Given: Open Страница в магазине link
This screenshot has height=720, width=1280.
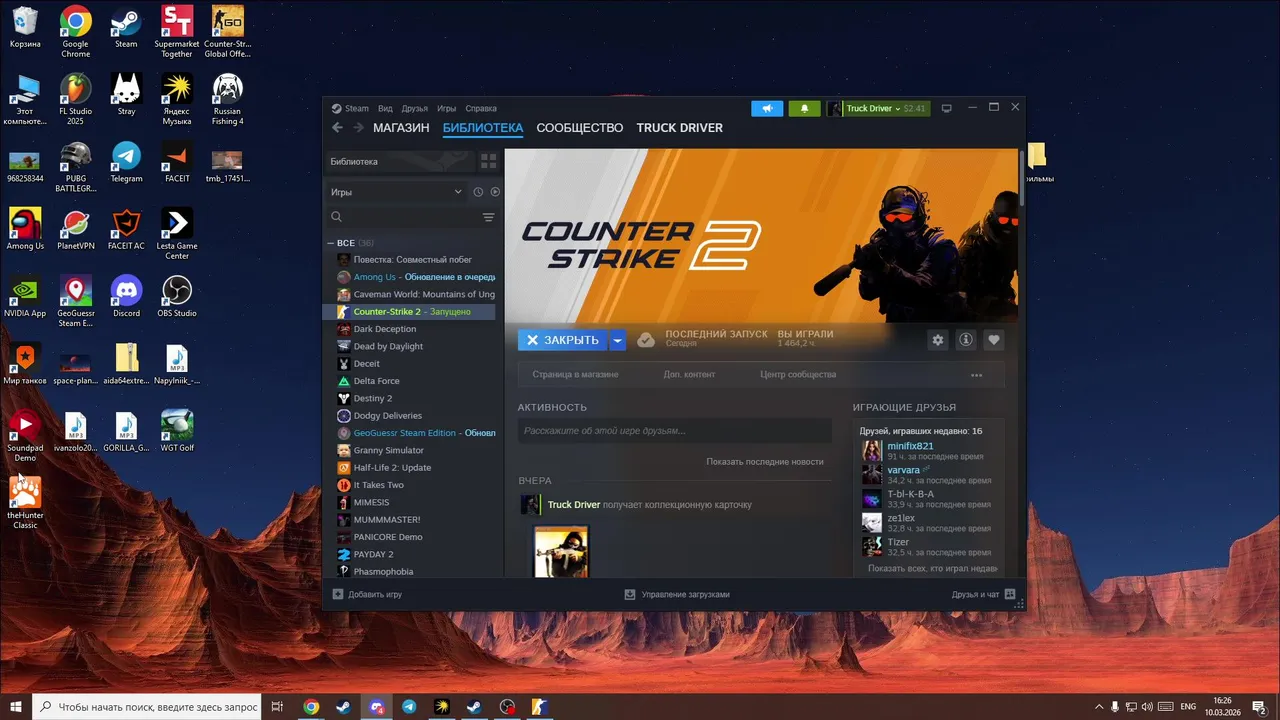Looking at the screenshot, I should pyautogui.click(x=575, y=375).
